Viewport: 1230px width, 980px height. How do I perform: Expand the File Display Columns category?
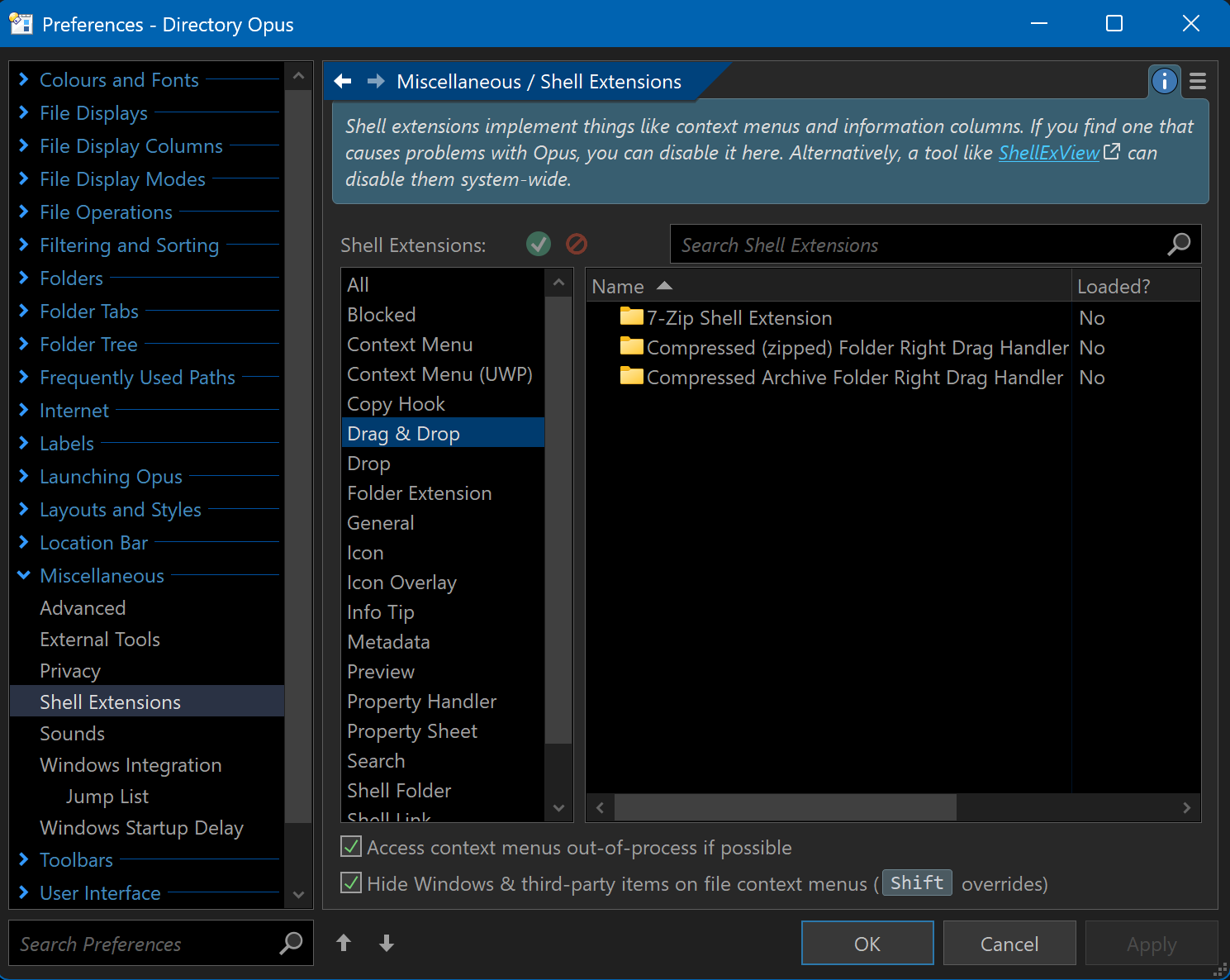point(24,145)
